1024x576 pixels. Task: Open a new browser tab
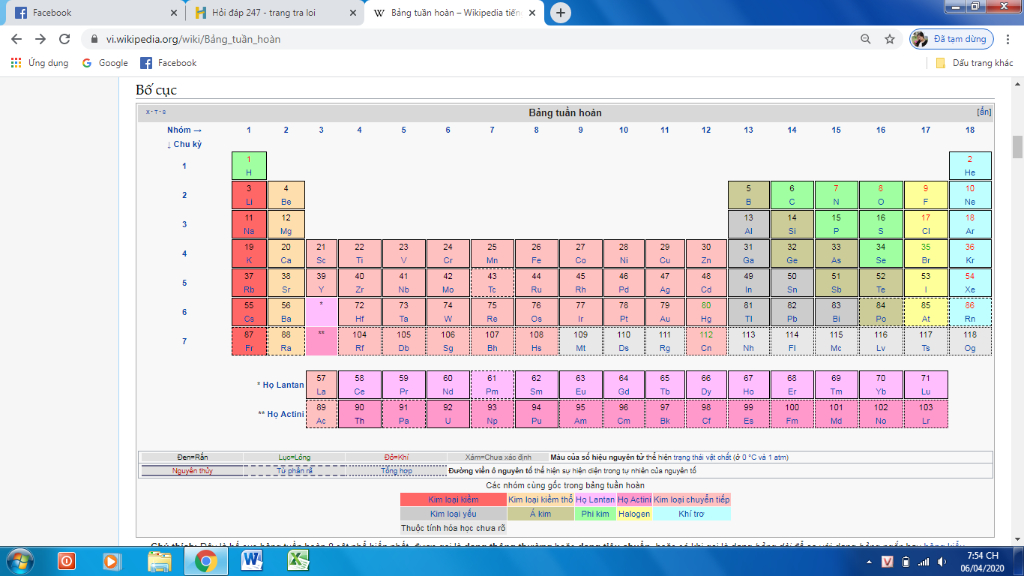tap(560, 12)
